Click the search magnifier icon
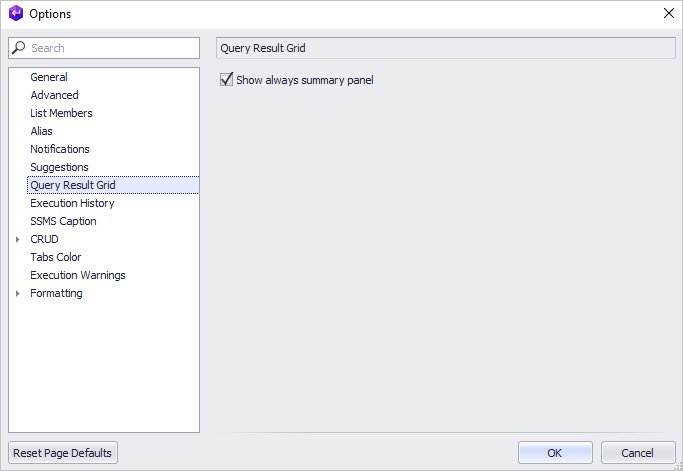This screenshot has width=683, height=471. (18, 47)
